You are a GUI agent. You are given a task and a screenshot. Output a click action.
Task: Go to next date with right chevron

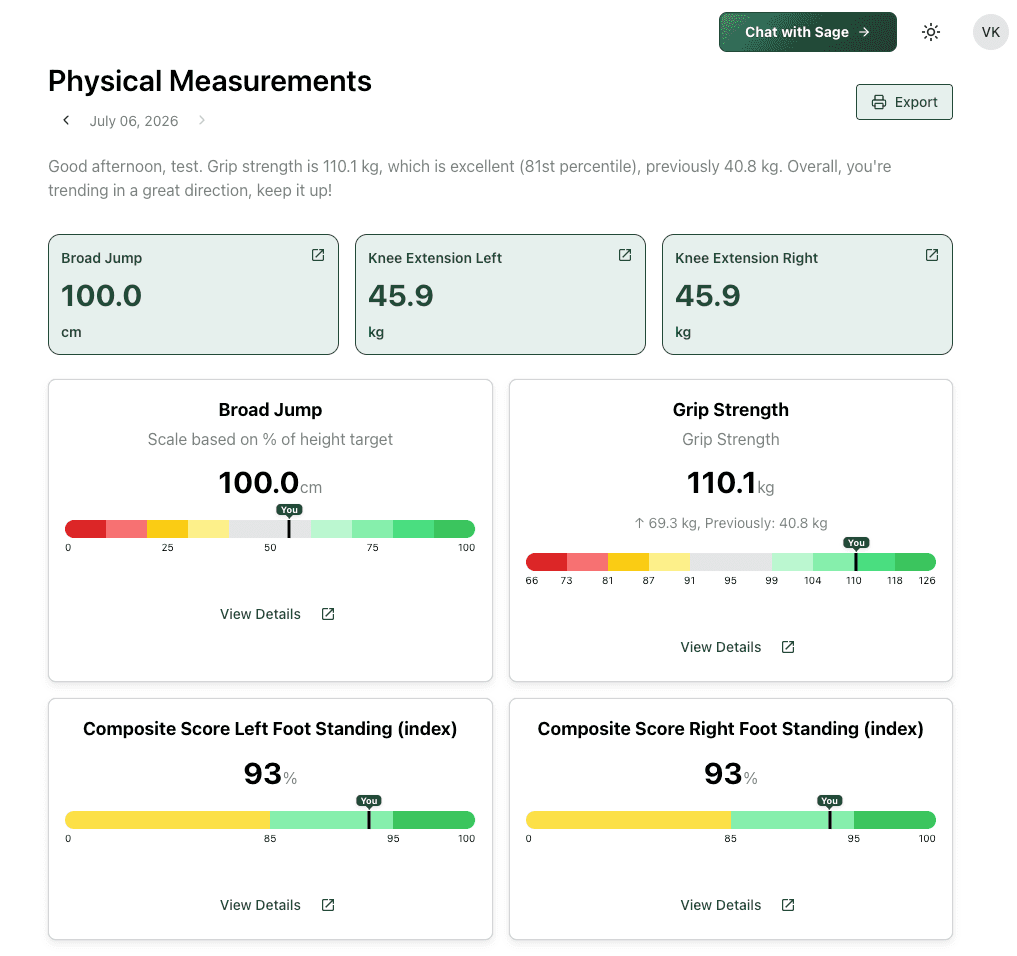coord(202,120)
